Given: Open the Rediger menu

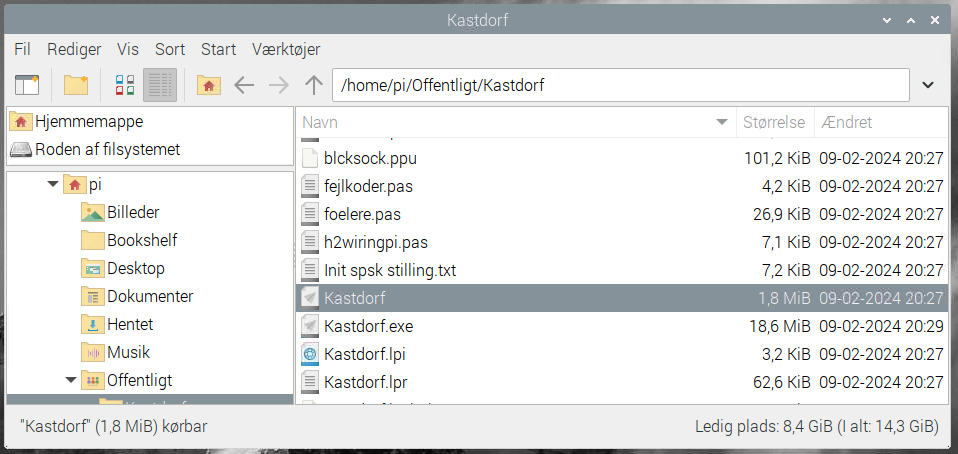Looking at the screenshot, I should 74,49.
